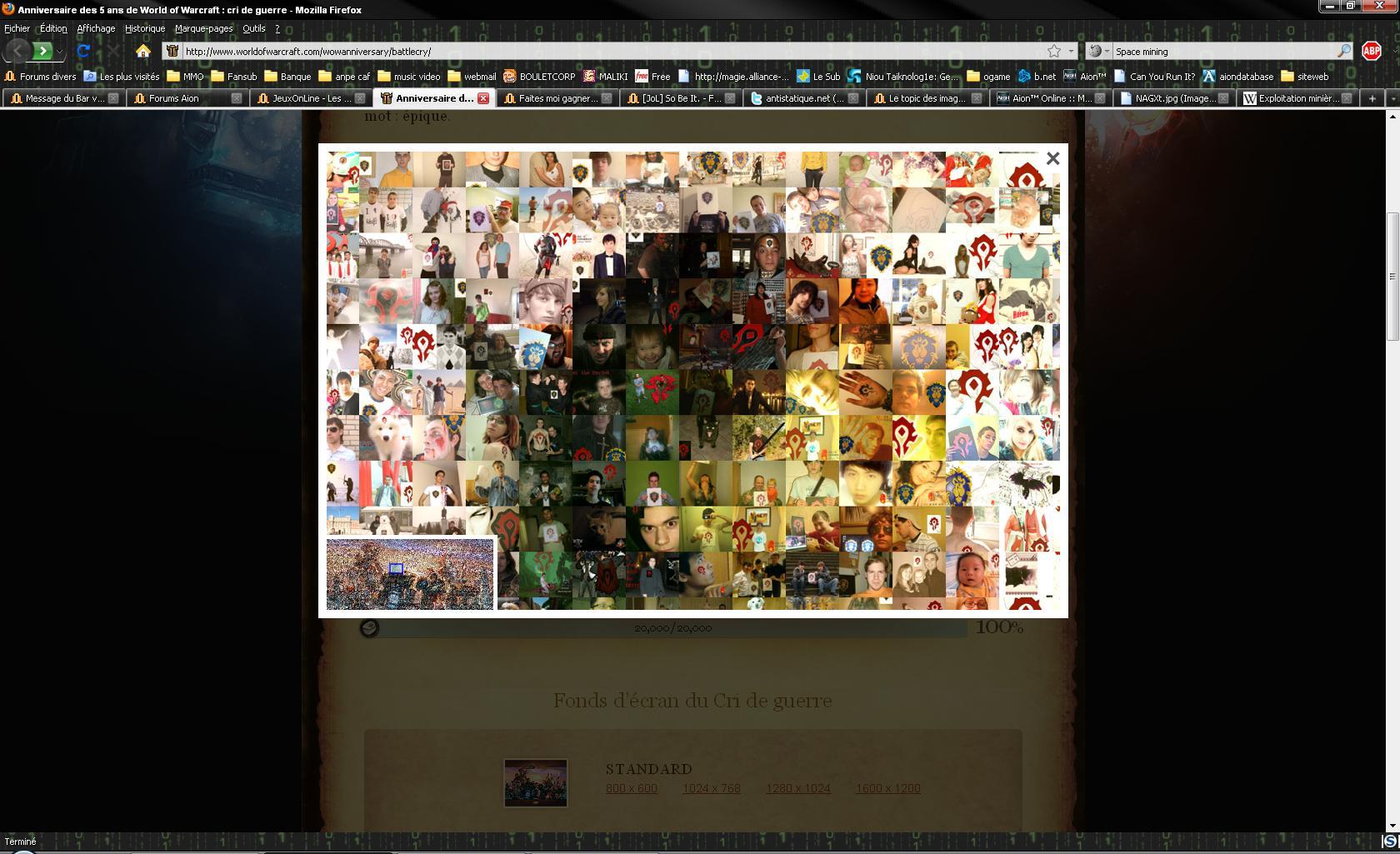1400x854 pixels.
Task: Open the Fichier menu
Action: coord(17,28)
